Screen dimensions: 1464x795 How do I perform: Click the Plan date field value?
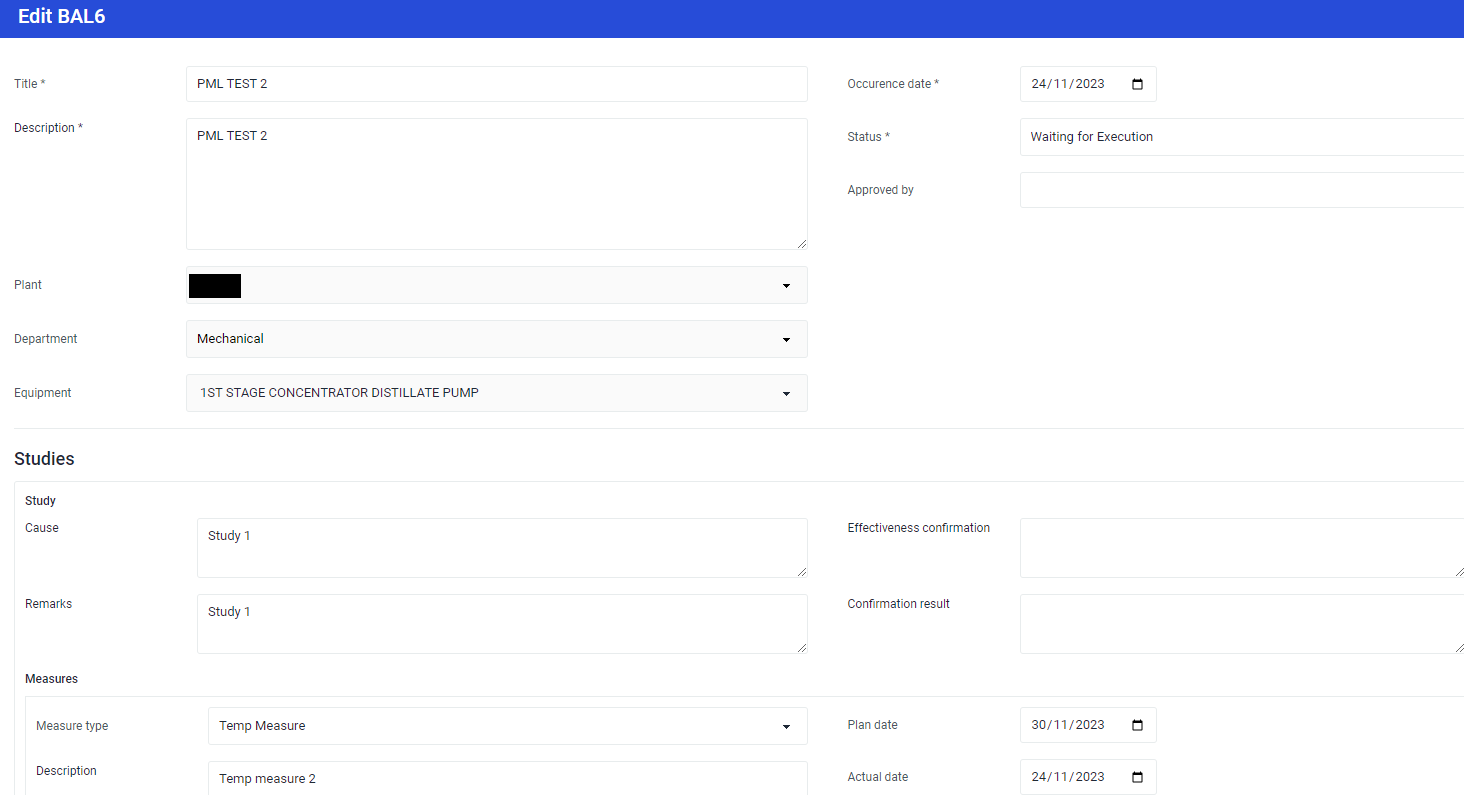click(x=1068, y=725)
